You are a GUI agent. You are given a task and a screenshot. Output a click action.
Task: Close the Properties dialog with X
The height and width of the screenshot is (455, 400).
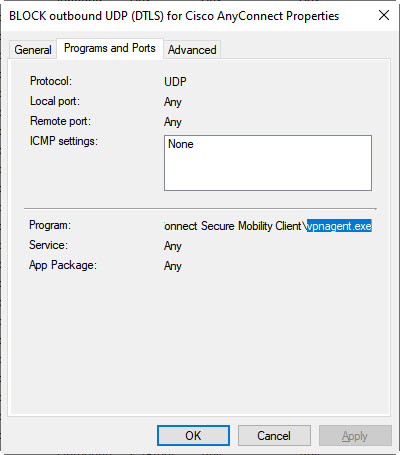coord(384,15)
